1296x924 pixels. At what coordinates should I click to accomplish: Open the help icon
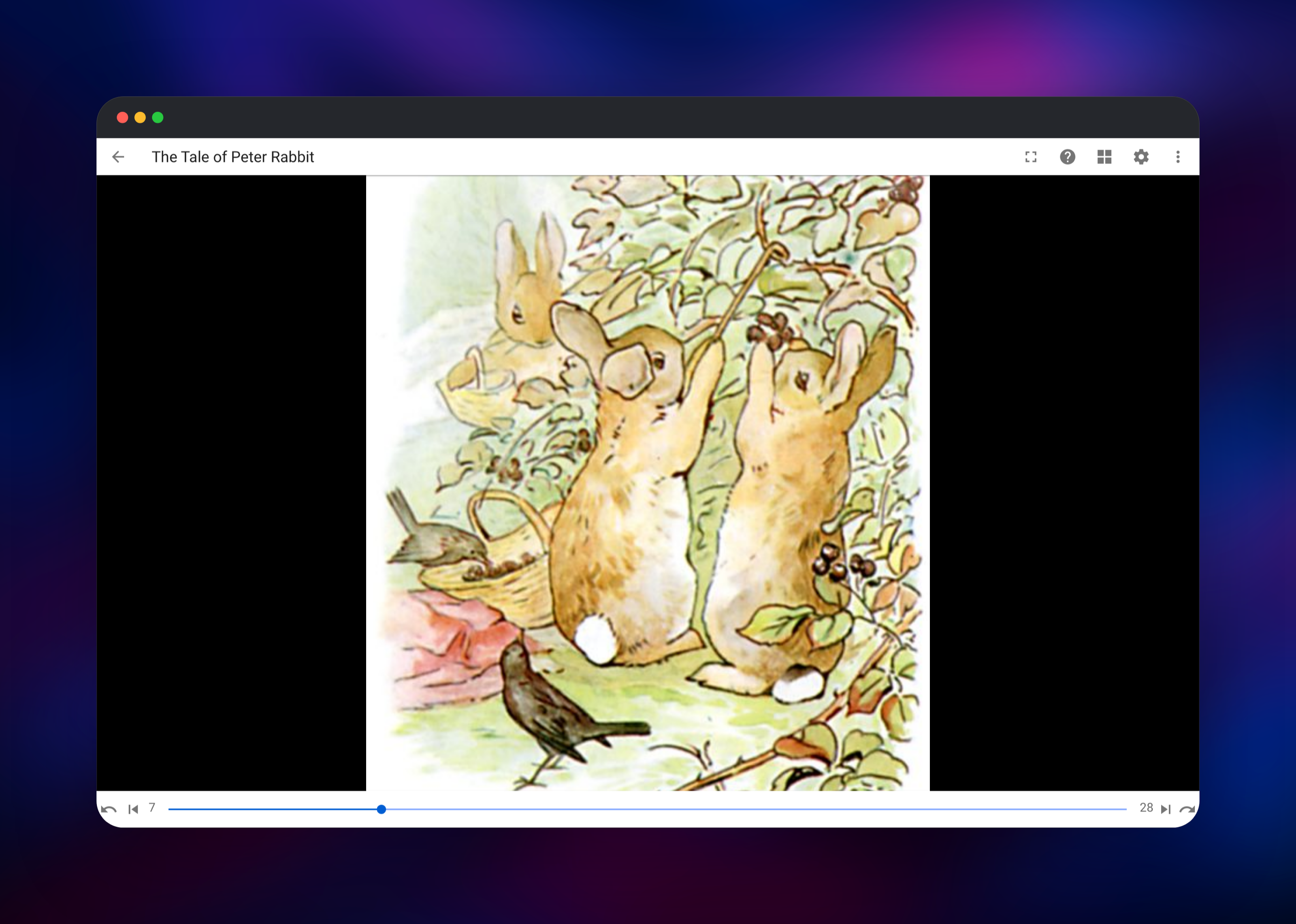click(x=1068, y=157)
